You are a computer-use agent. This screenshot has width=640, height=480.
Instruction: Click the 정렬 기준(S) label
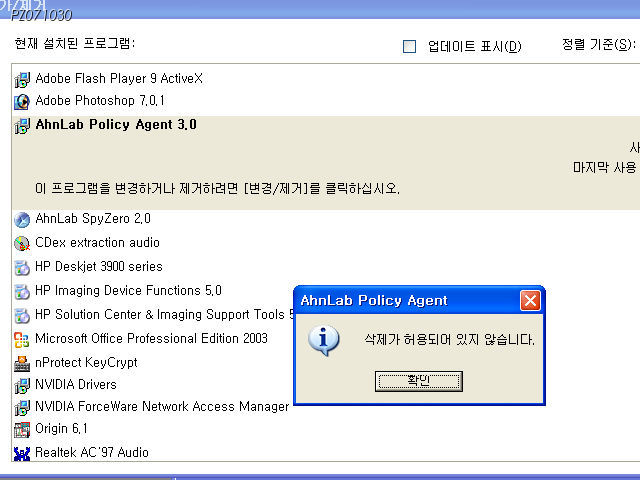click(x=599, y=44)
